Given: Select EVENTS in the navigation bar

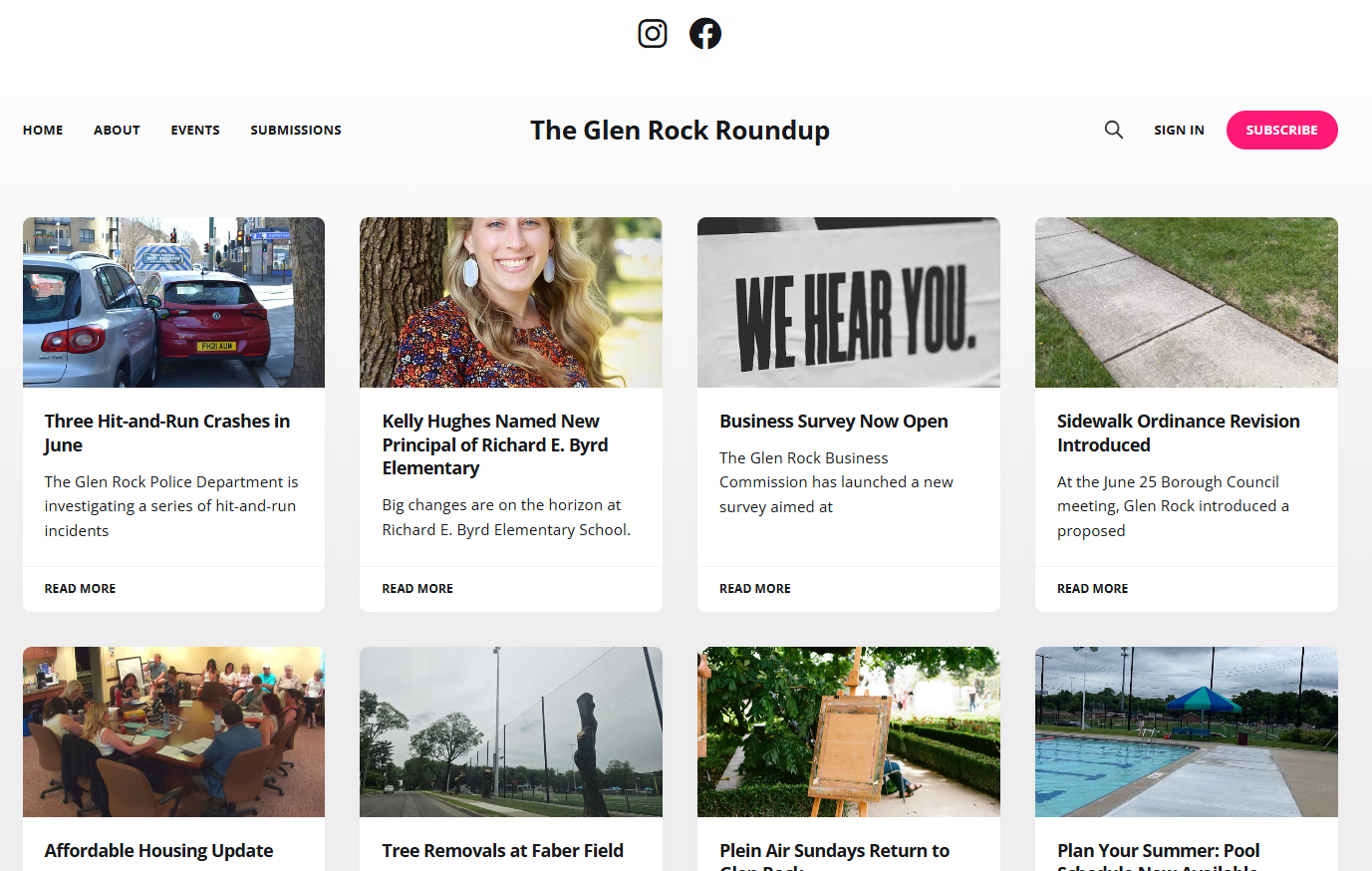Looking at the screenshot, I should (195, 130).
